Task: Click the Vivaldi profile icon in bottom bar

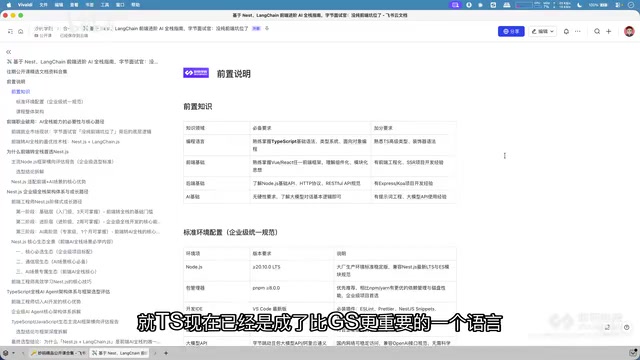Action: point(6,353)
